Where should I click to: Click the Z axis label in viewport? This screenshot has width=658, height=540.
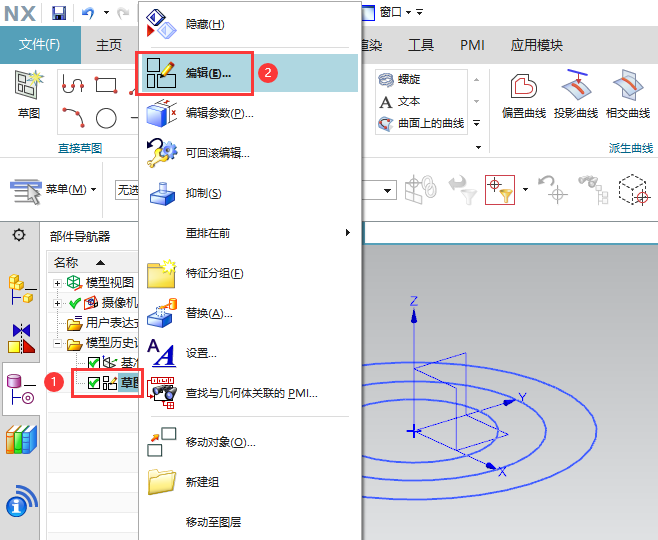pos(414,301)
